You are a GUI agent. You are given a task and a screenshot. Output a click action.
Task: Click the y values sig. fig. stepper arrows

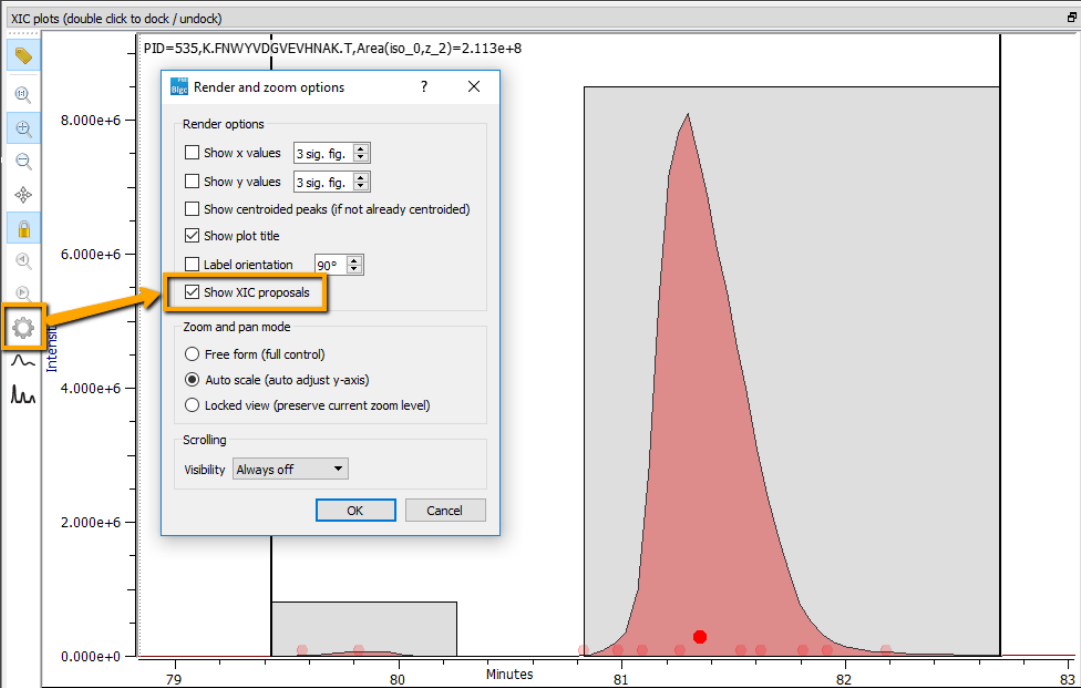pyautogui.click(x=361, y=182)
